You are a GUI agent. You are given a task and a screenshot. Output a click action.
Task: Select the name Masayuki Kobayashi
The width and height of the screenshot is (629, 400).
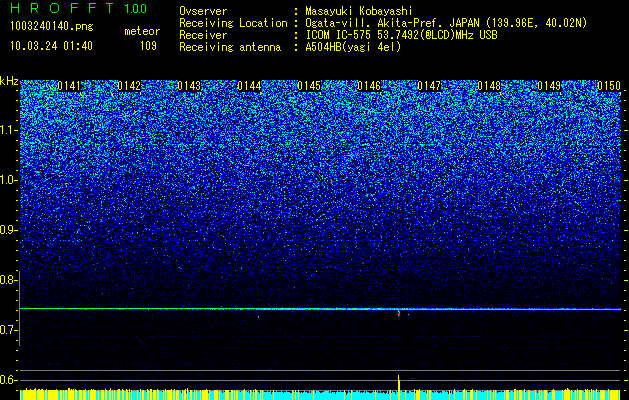pyautogui.click(x=359, y=11)
